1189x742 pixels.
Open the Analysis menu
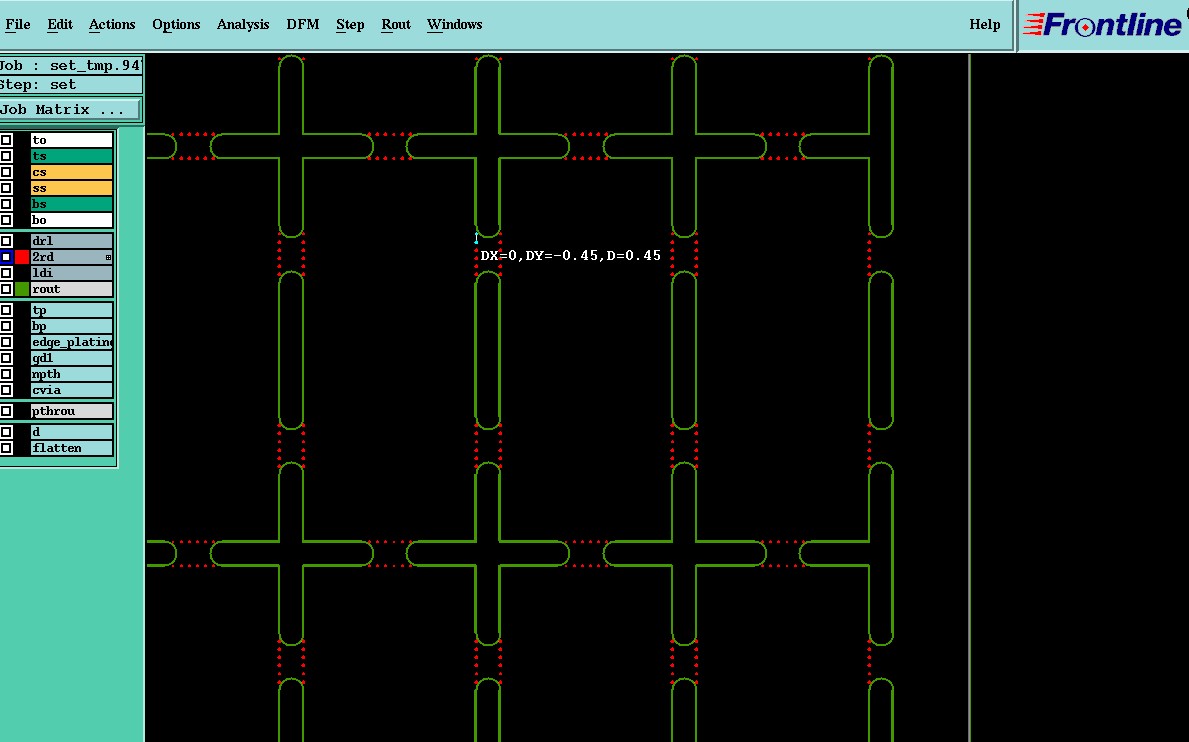243,24
